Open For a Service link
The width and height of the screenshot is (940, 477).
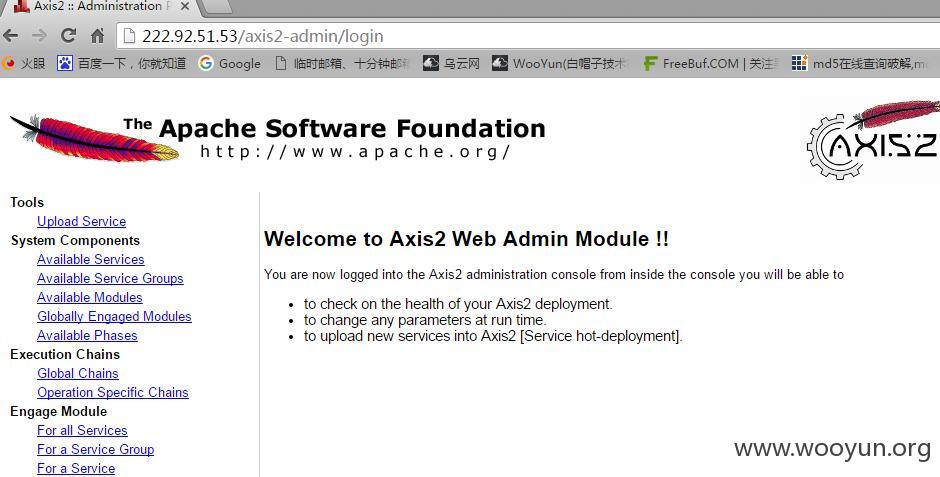pos(76,469)
